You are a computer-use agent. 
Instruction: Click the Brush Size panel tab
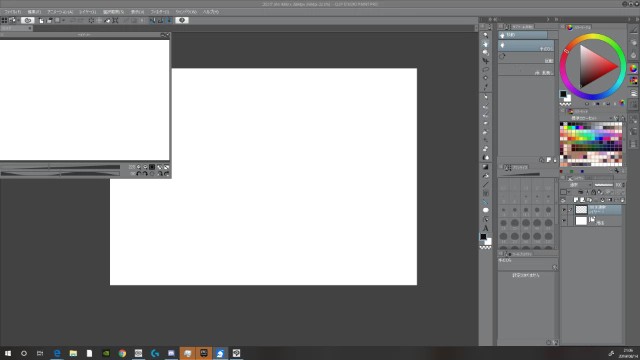(517, 167)
